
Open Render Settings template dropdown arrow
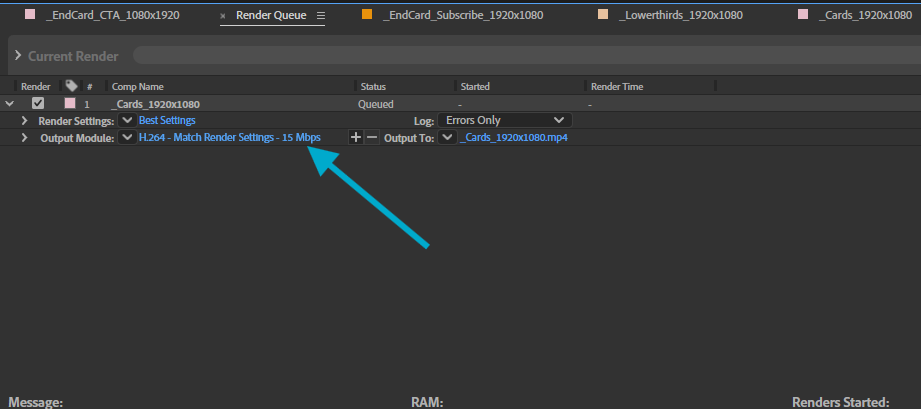[127, 120]
